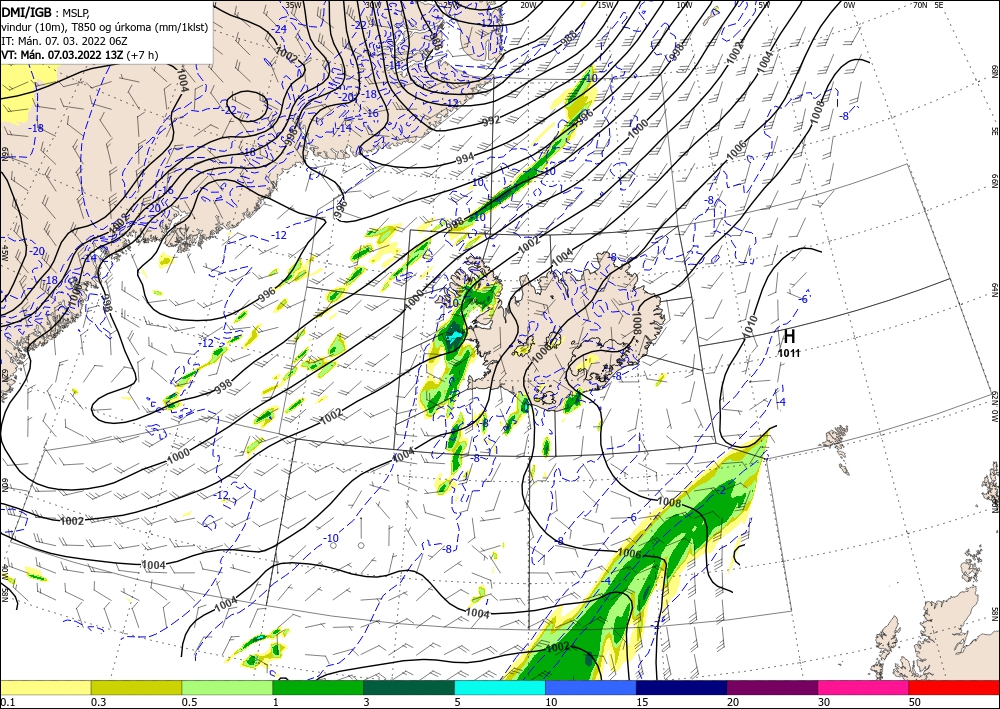This screenshot has width=1000, height=709.
Task: Click the '992' isobar label
Action: 491,121
